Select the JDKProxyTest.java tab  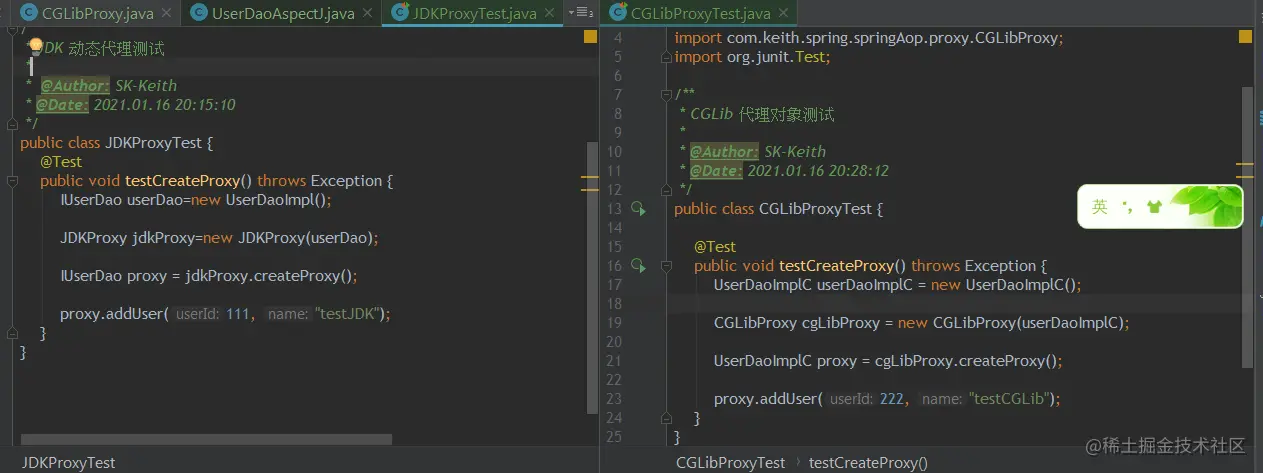475,14
